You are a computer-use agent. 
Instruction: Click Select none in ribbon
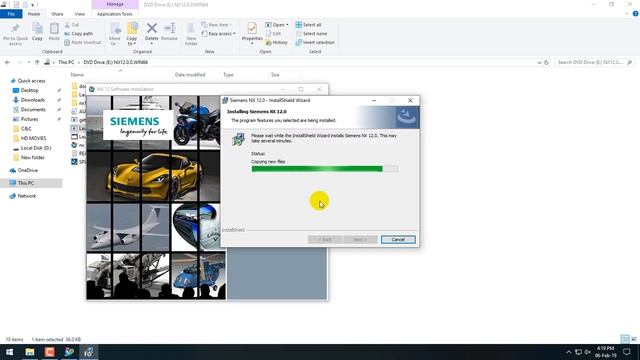coord(311,33)
